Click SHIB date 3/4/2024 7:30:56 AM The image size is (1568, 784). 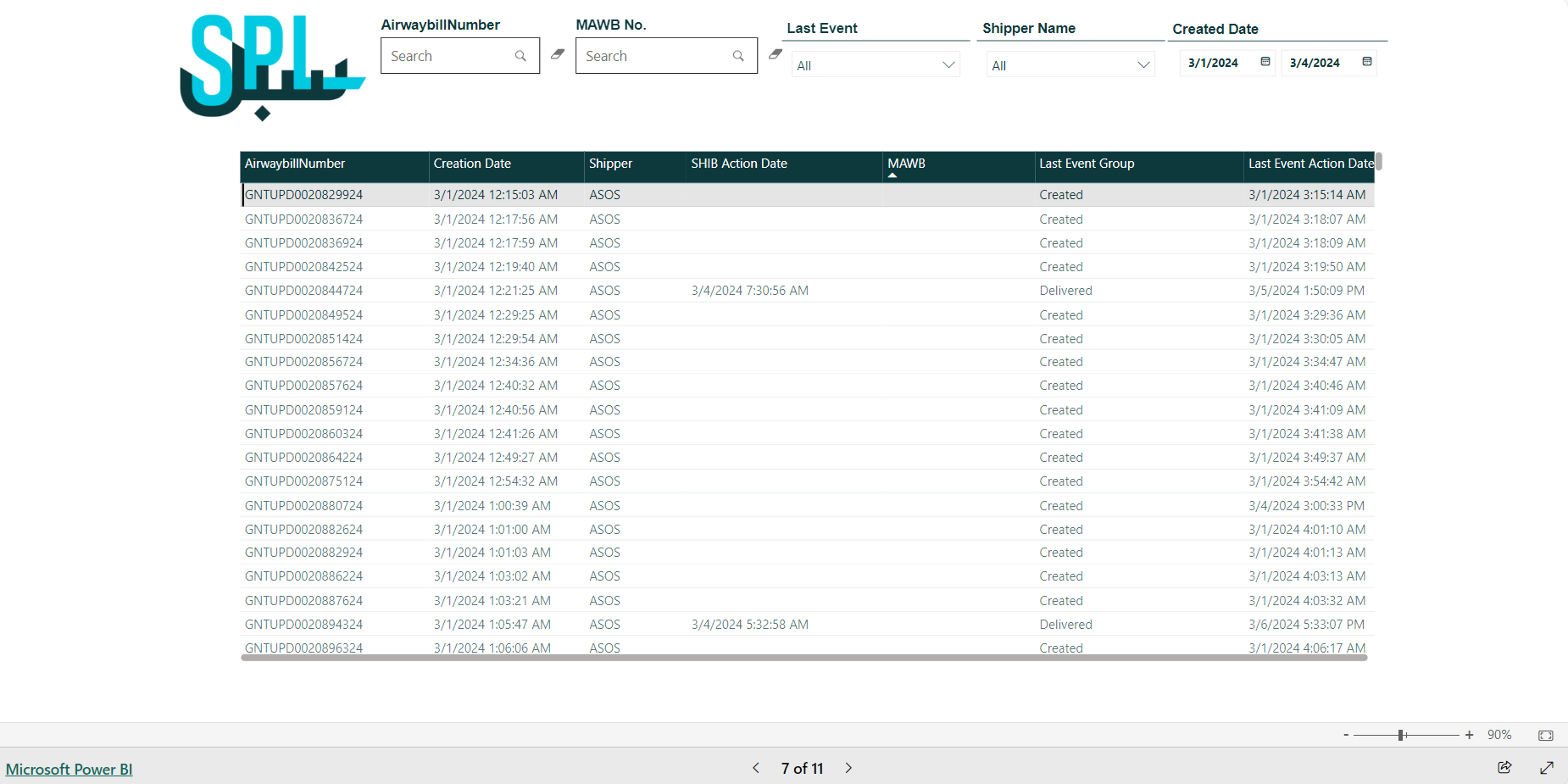749,290
